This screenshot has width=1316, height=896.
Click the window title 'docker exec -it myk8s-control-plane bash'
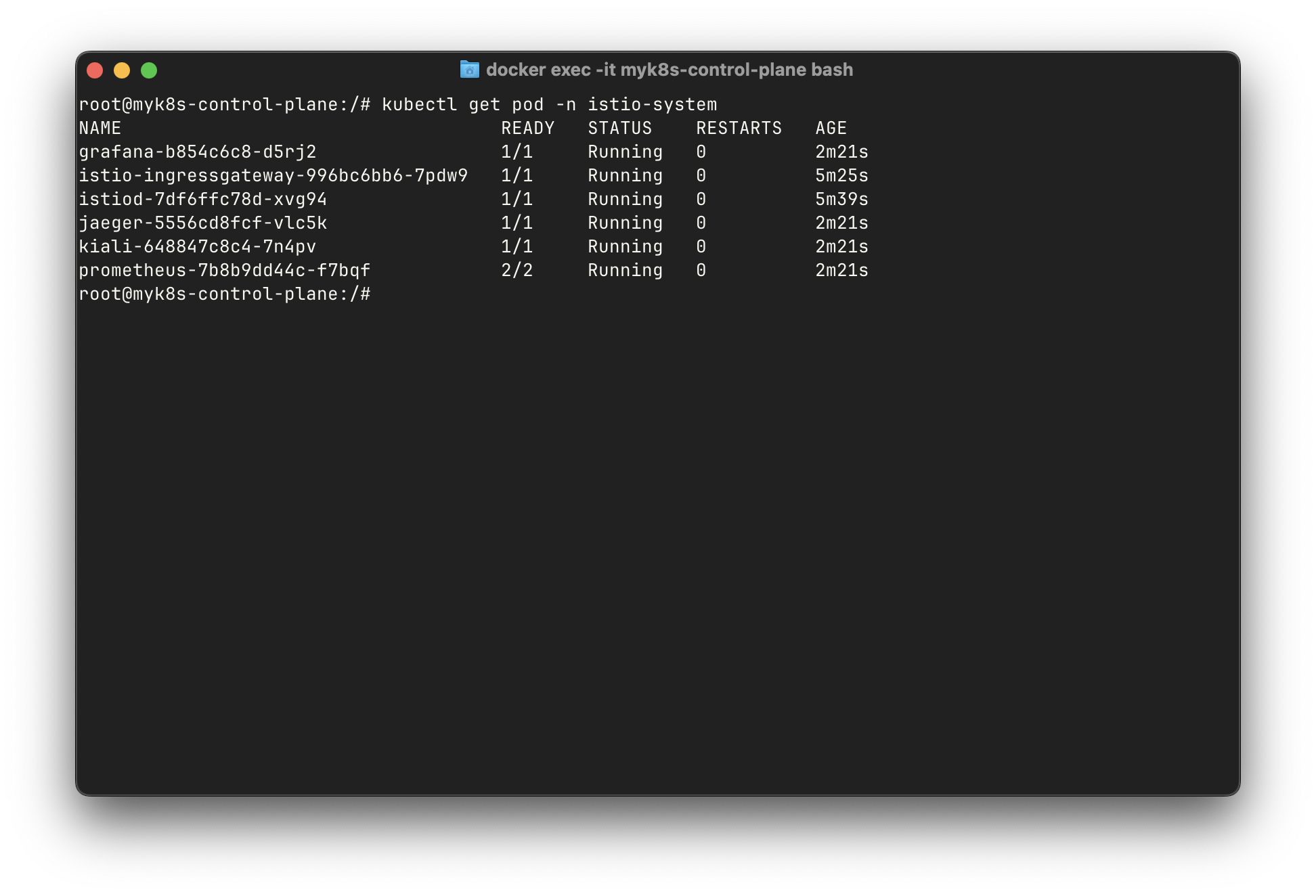tap(670, 70)
